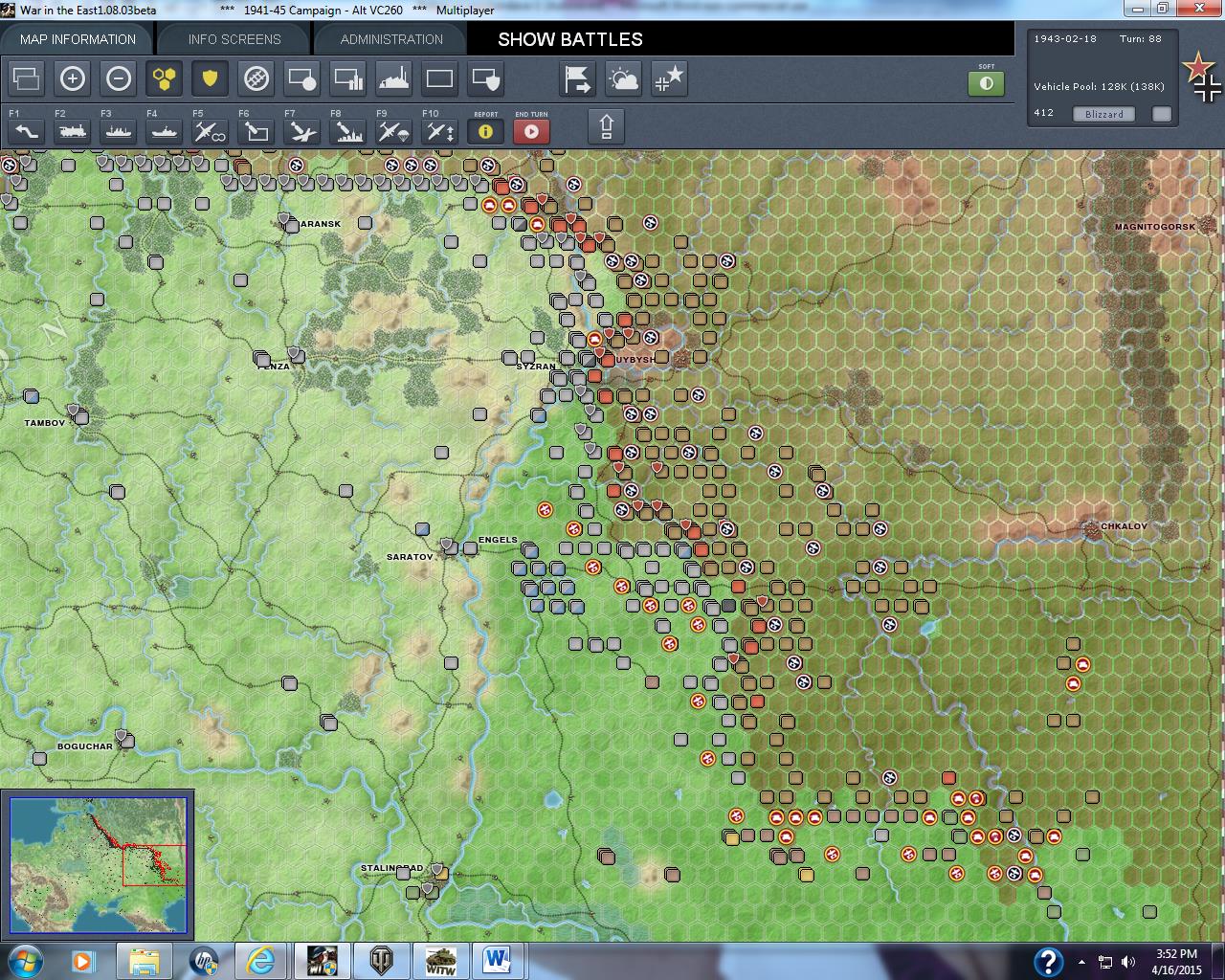
Task: Click the Magnitogorsk city label
Action: pos(1154,227)
